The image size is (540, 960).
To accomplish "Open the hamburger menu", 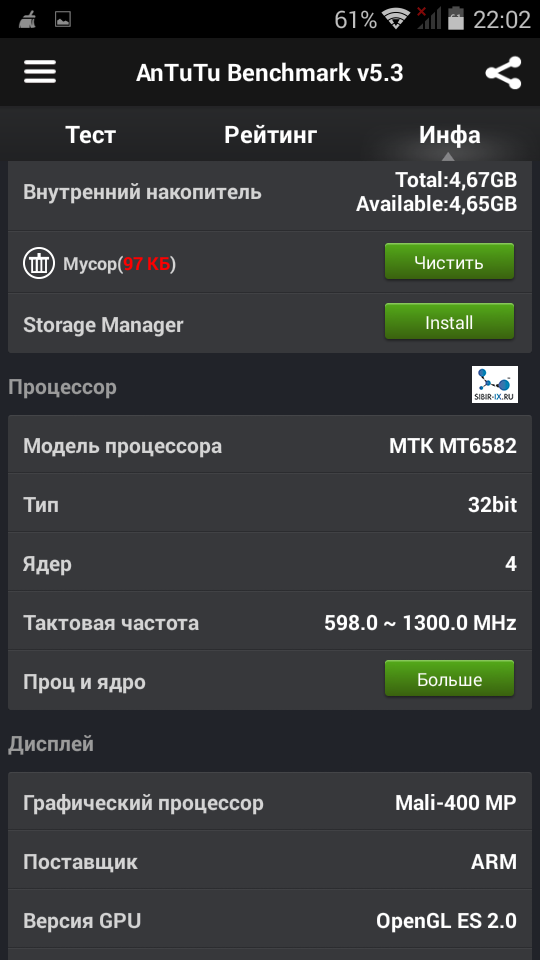I will [40, 72].
